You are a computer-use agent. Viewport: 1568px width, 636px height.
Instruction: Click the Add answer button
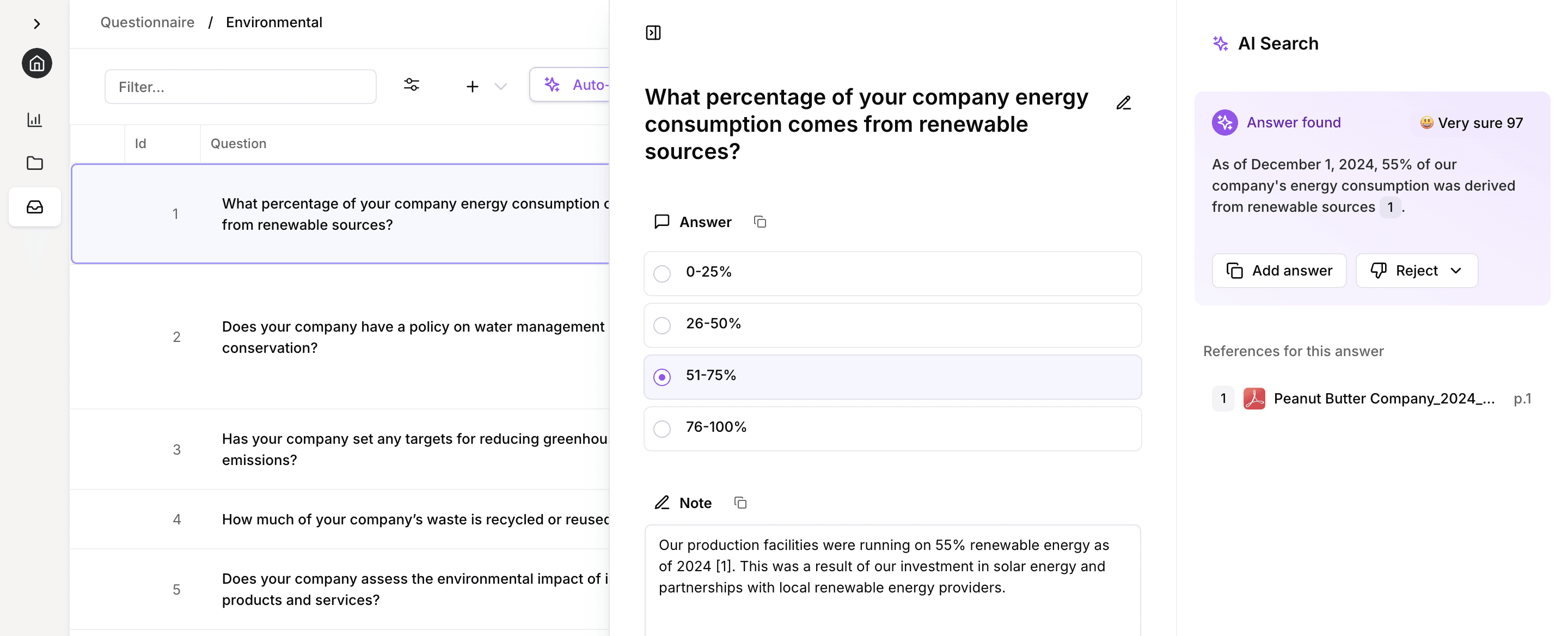click(x=1278, y=271)
